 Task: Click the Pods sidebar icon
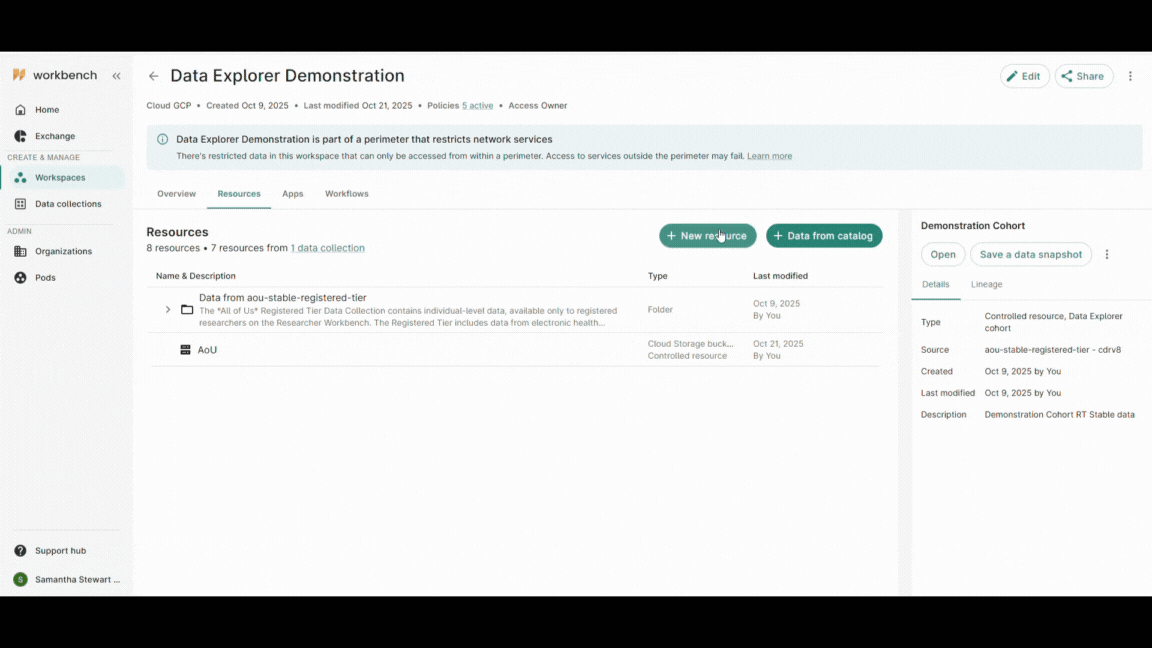pos(21,278)
